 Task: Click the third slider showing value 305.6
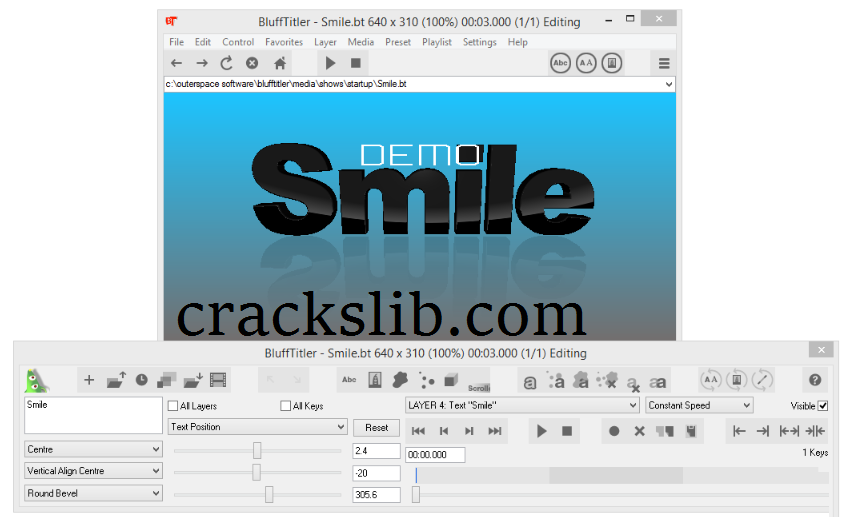click(x=257, y=495)
